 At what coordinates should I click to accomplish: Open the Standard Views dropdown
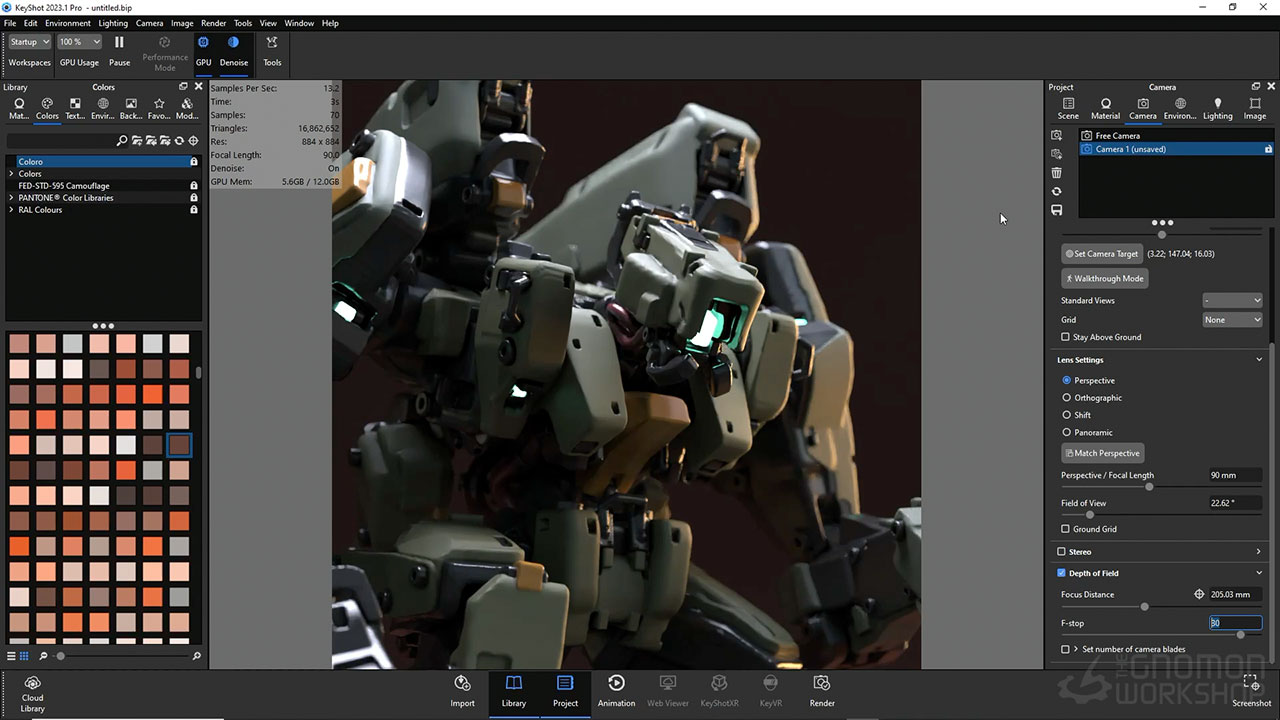[x=1232, y=300]
